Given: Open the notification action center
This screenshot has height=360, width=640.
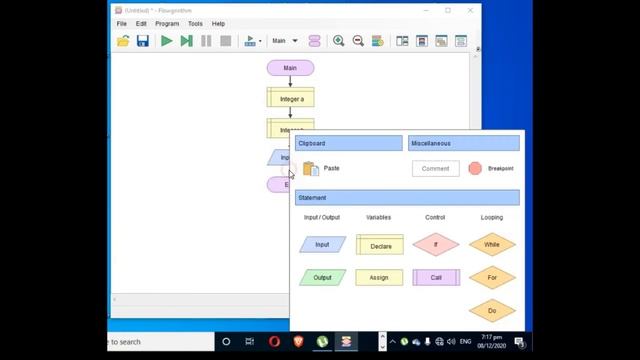Looking at the screenshot, I should (520, 342).
